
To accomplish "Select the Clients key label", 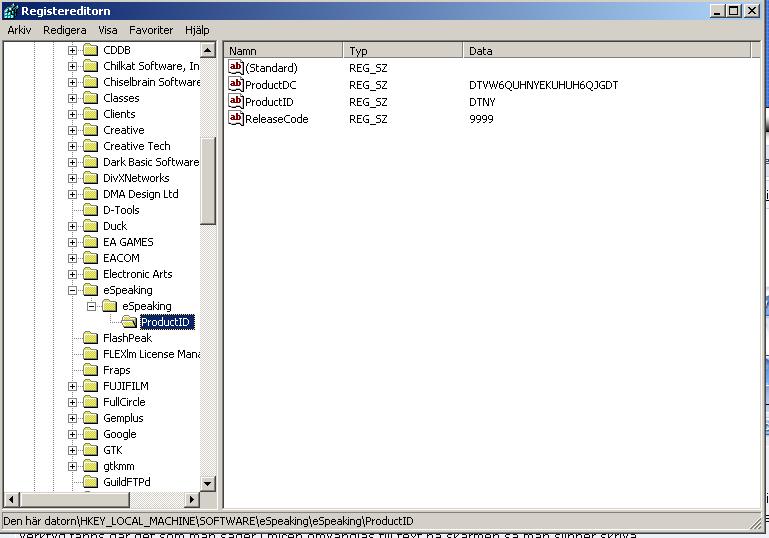I will 119,114.
